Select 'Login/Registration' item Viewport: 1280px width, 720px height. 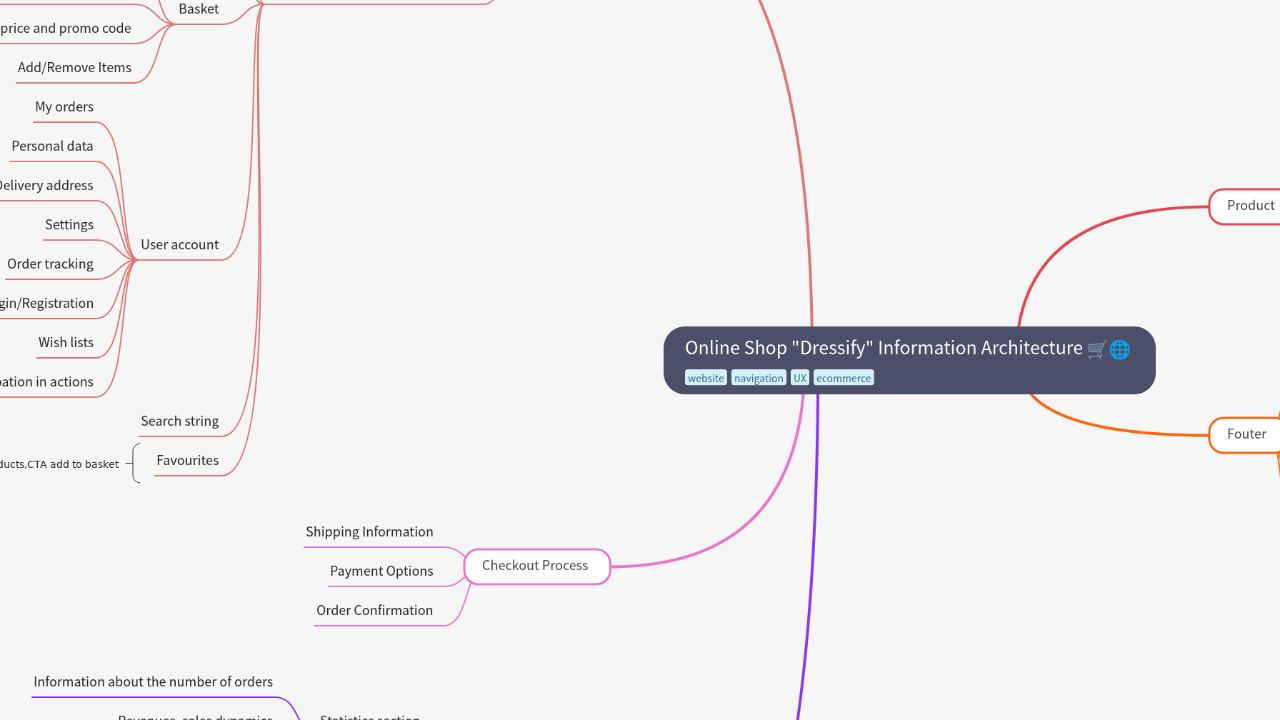point(45,303)
